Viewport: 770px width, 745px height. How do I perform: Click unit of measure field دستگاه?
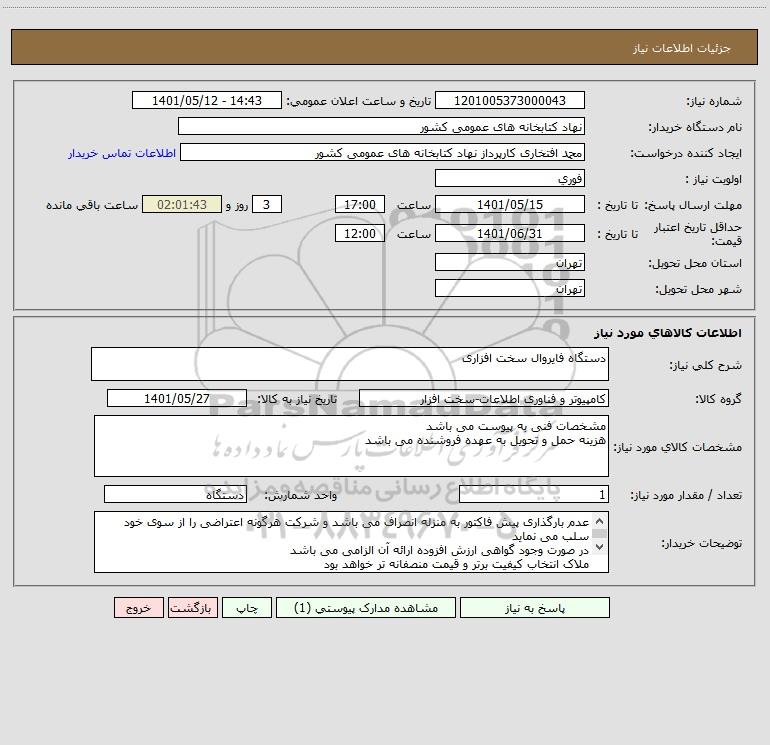(175, 494)
